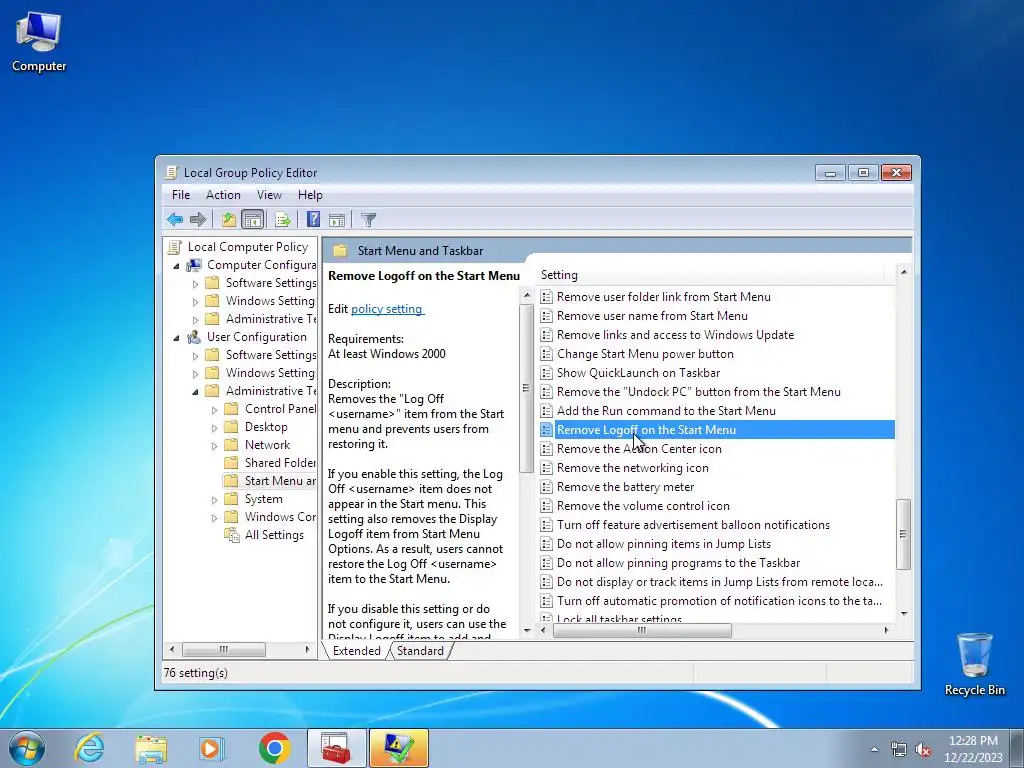Viewport: 1024px width, 768px height.
Task: Collapse the Computer Configuration node
Action: click(176, 265)
